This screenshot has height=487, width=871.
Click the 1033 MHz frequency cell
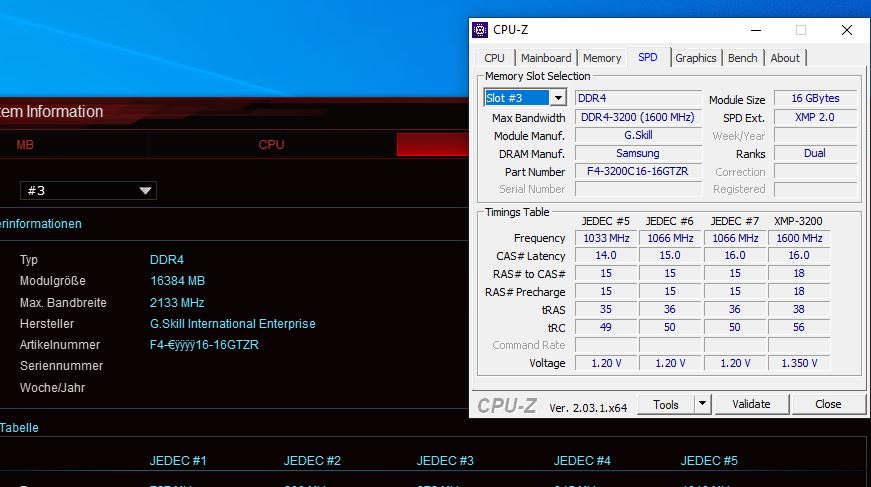coord(606,238)
